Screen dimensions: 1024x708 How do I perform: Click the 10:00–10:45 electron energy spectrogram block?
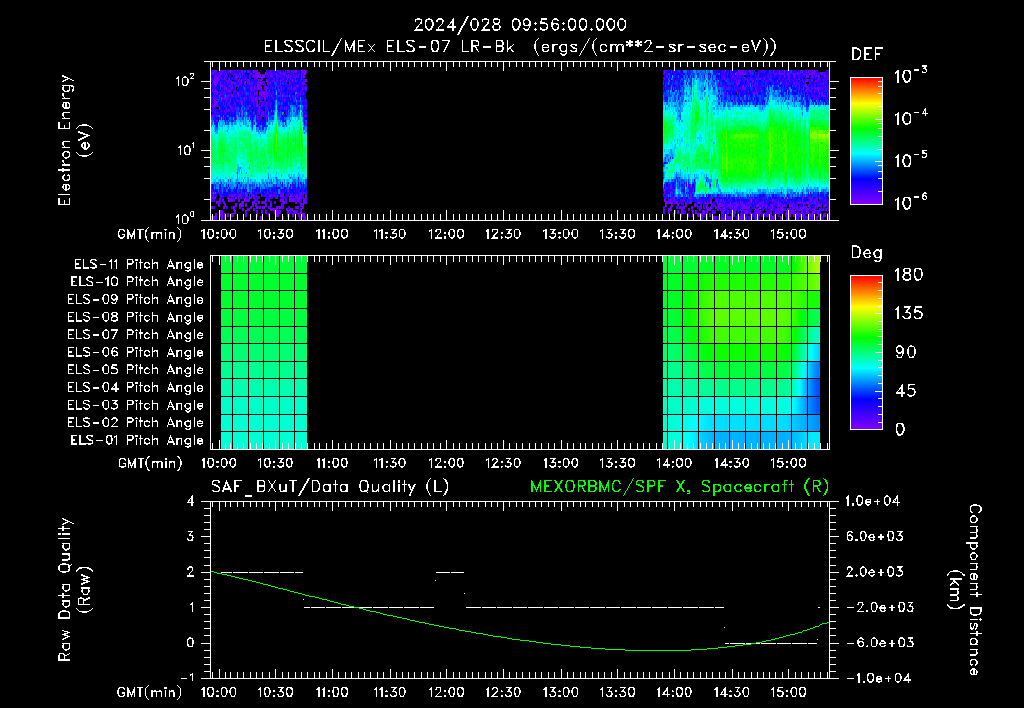tap(259, 144)
